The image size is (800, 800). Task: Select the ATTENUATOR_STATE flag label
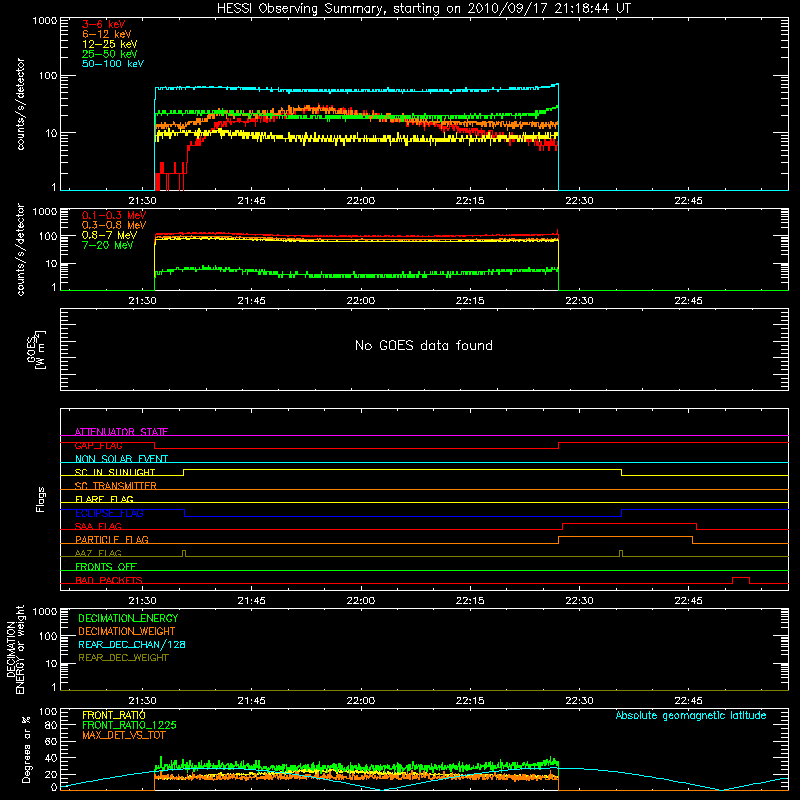[x=121, y=432]
